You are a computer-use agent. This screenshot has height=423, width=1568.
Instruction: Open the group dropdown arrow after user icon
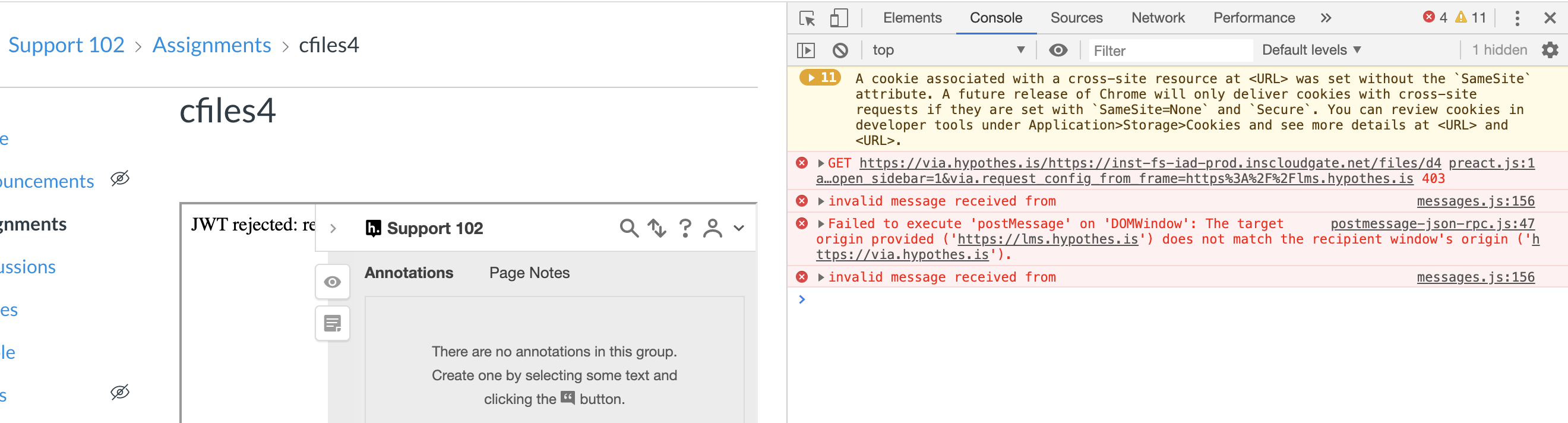coord(738,228)
